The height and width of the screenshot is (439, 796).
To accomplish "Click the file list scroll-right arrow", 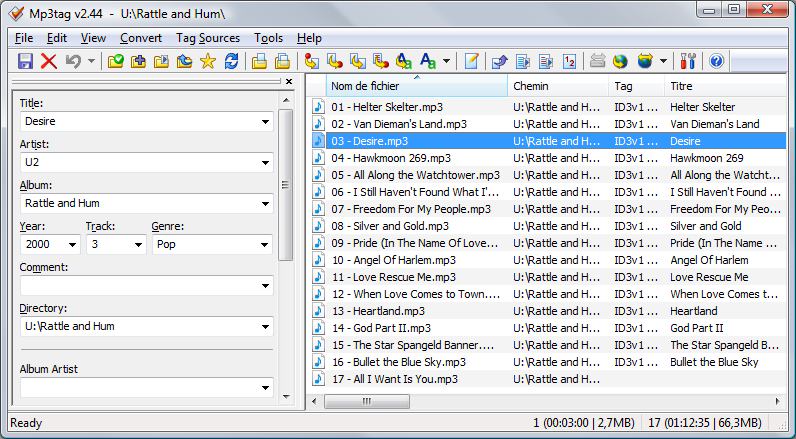I will tap(777, 401).
